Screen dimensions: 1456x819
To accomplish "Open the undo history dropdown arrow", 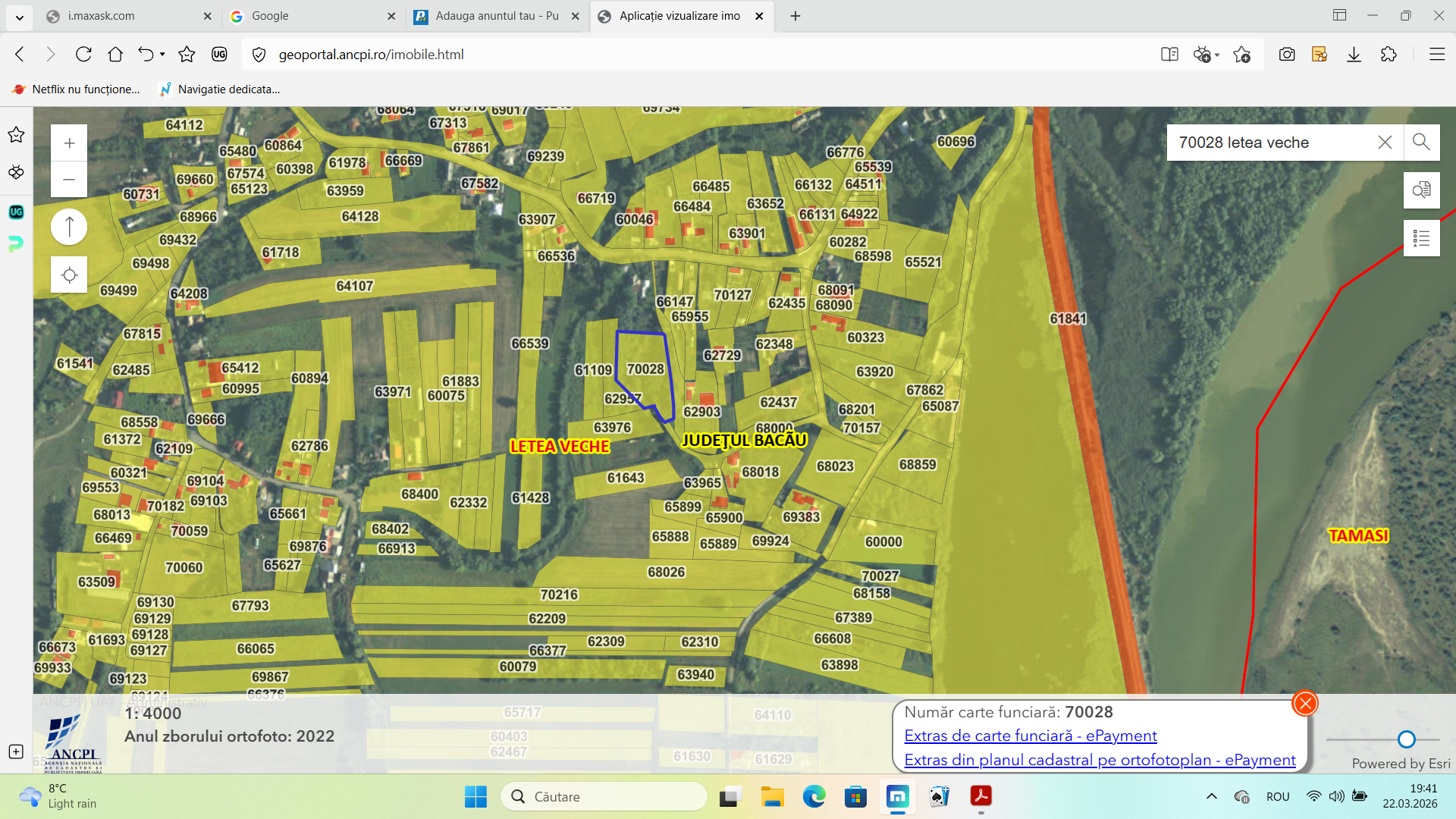I will pos(162,55).
